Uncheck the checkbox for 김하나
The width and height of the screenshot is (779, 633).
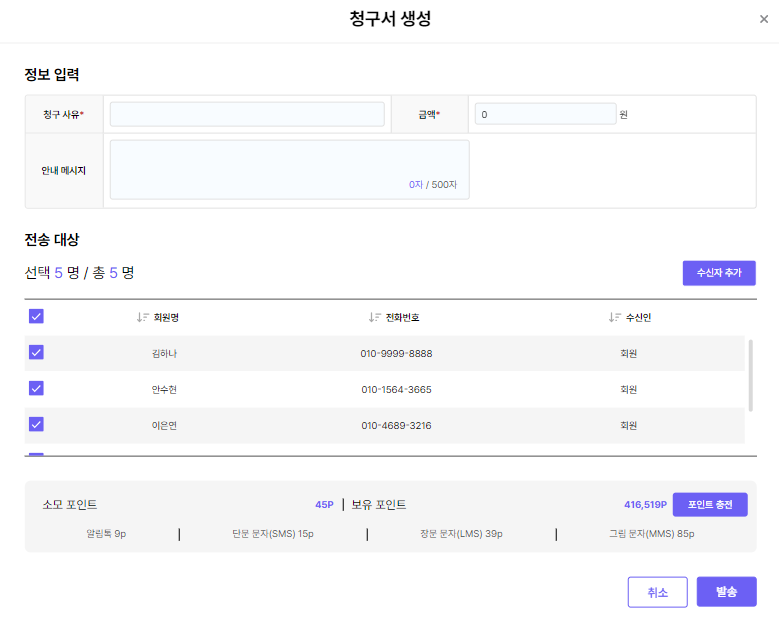(36, 352)
